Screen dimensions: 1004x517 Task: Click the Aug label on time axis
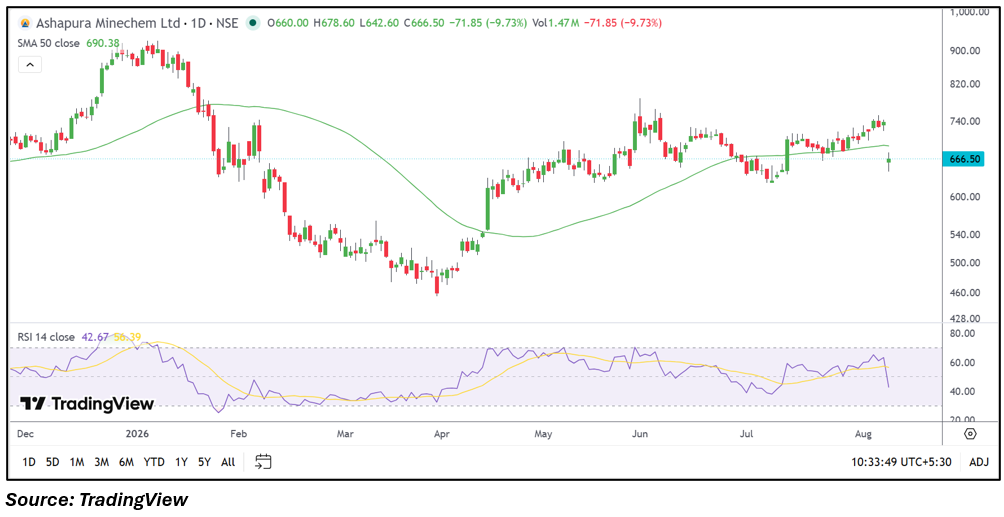click(863, 434)
